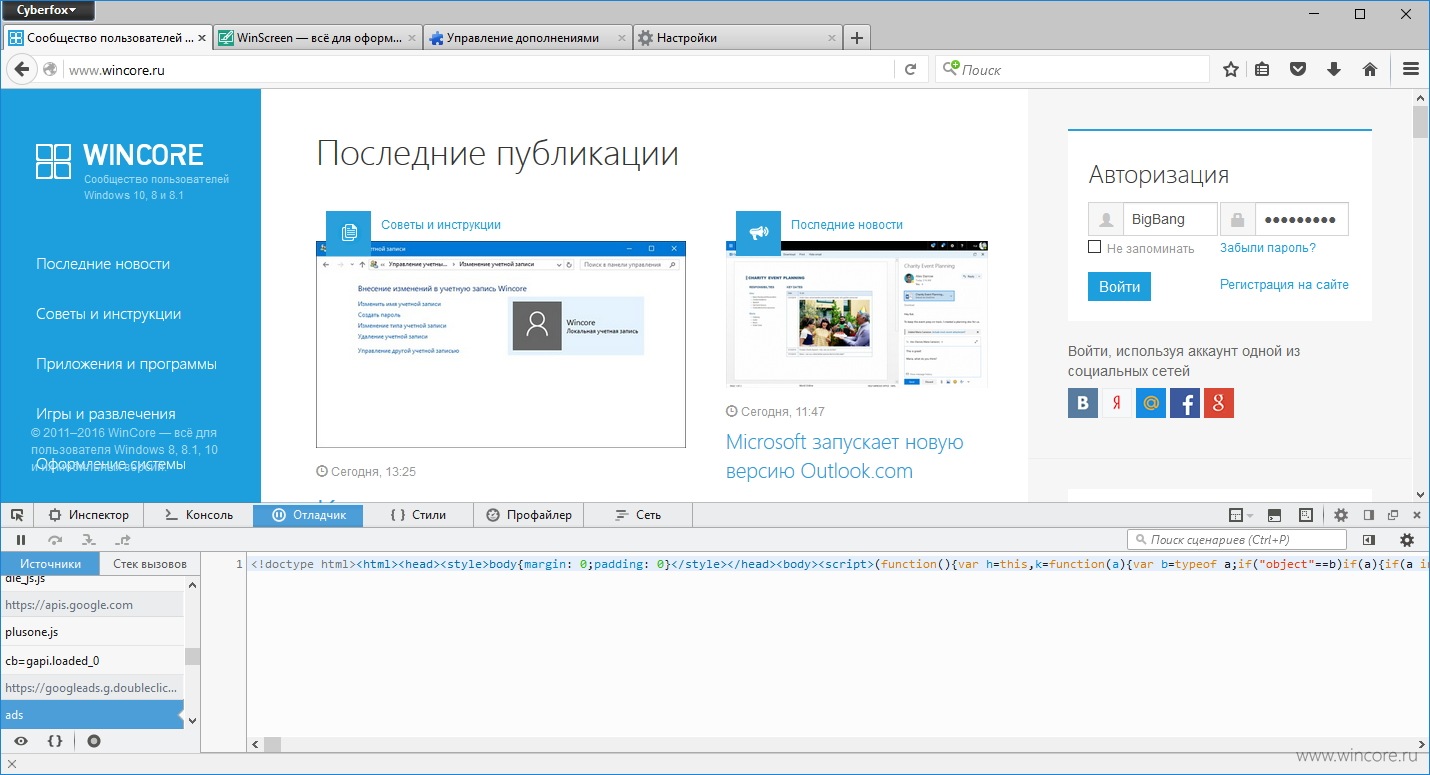Click the Pocket icon in toolbar
Image resolution: width=1430 pixels, height=775 pixels.
(x=1298, y=69)
